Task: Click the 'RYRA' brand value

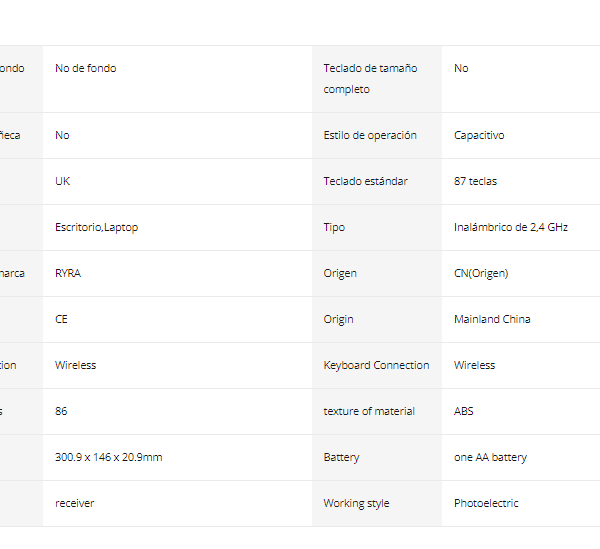Action: pos(68,273)
